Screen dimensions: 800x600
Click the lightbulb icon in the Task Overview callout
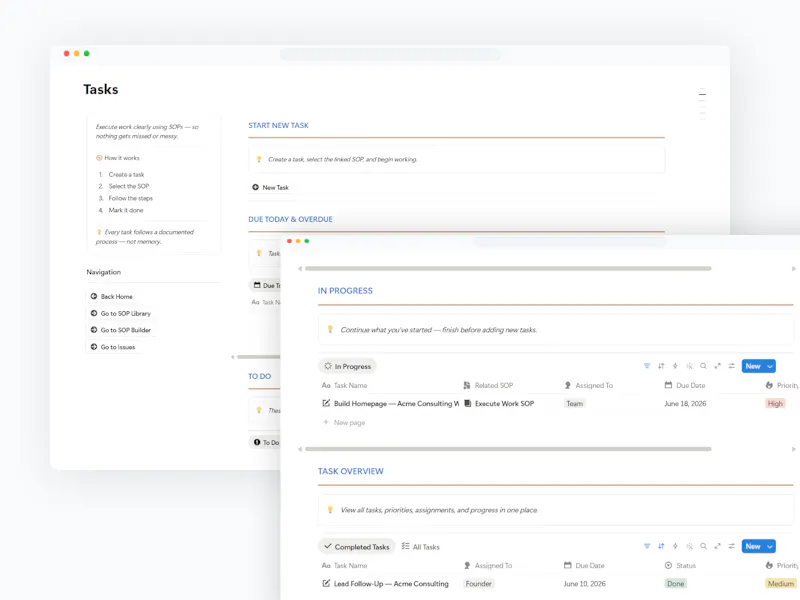330,509
